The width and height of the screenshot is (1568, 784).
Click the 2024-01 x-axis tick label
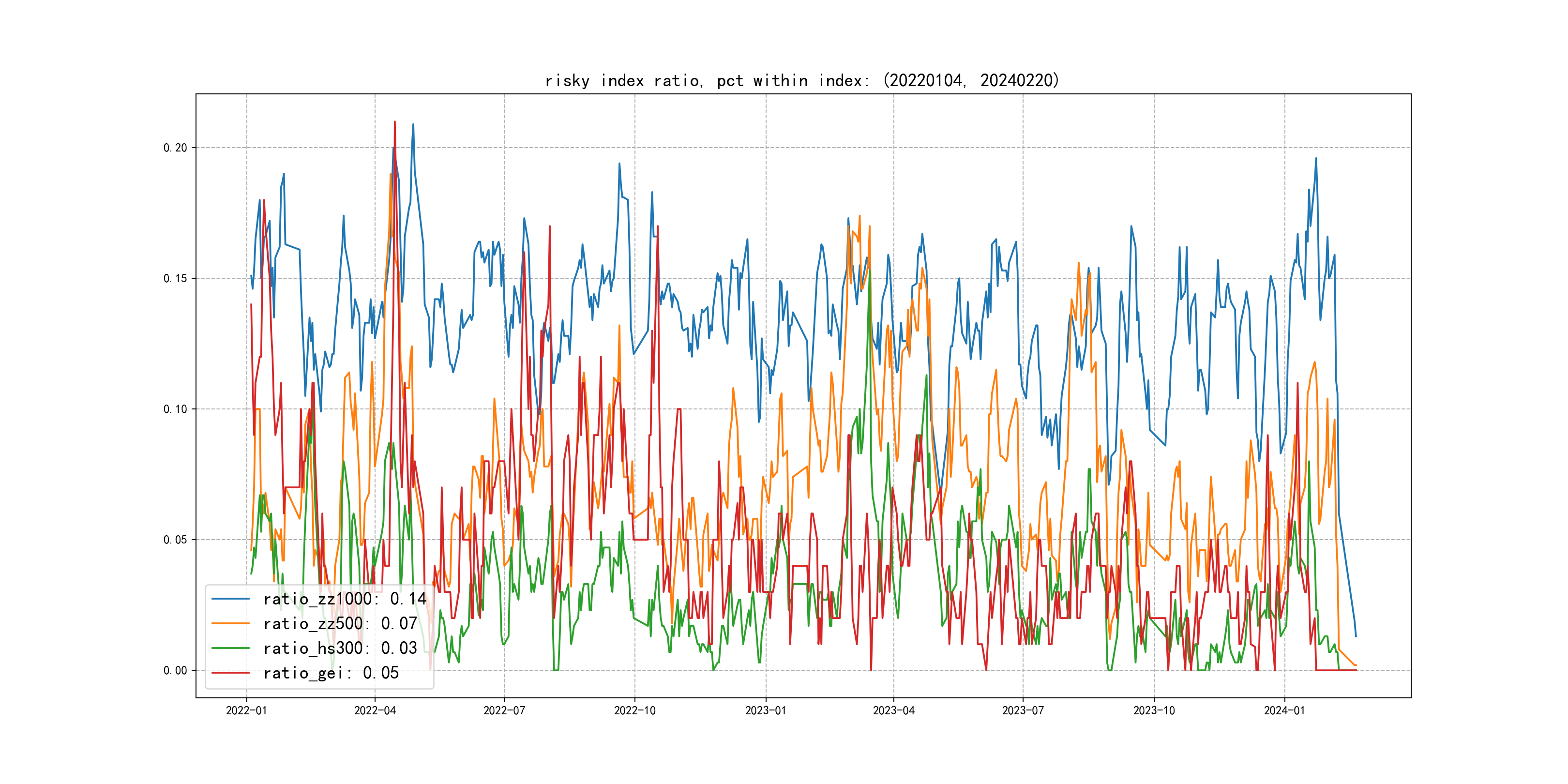point(1284,711)
